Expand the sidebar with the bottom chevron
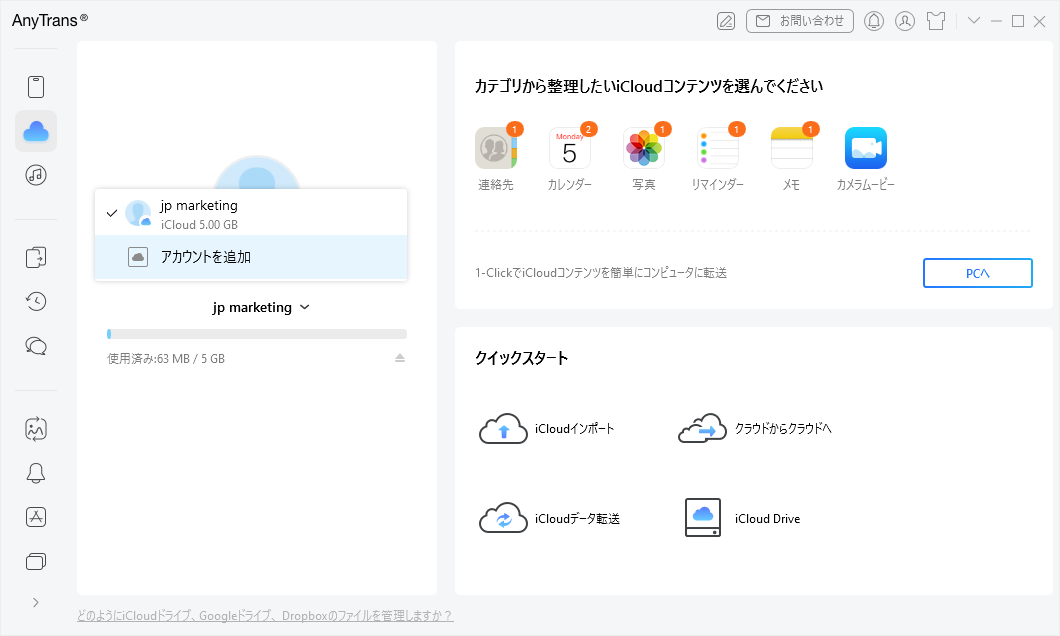1060x636 pixels. tap(36, 602)
